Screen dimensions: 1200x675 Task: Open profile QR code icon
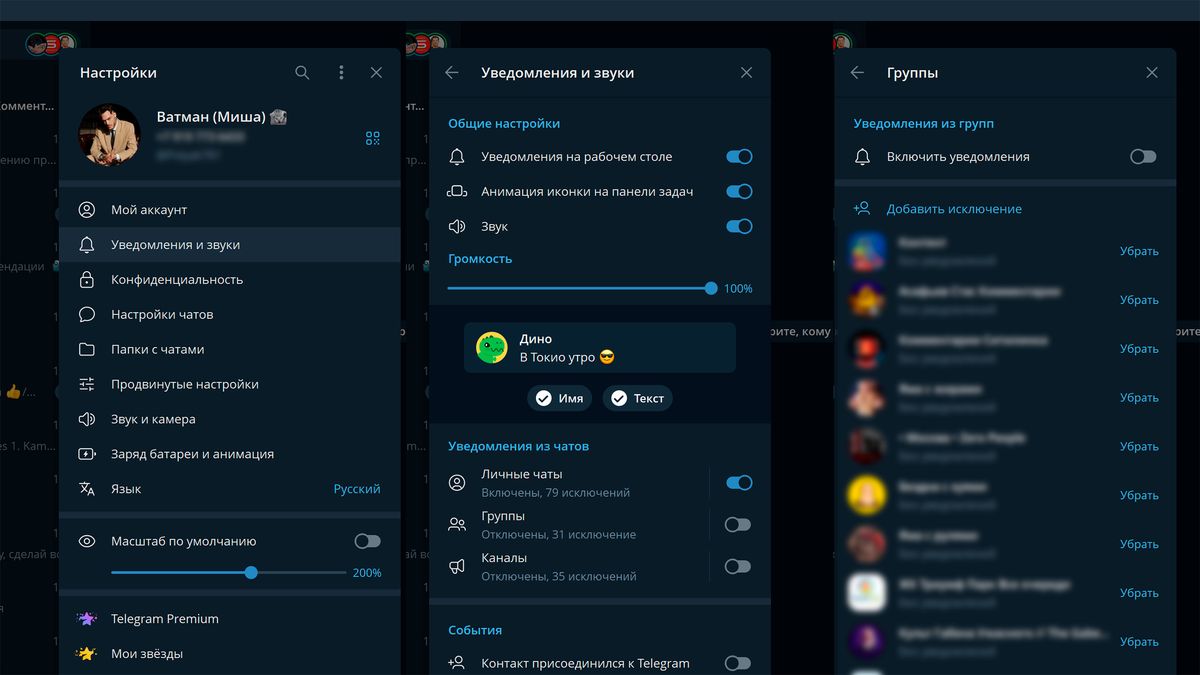coord(372,138)
